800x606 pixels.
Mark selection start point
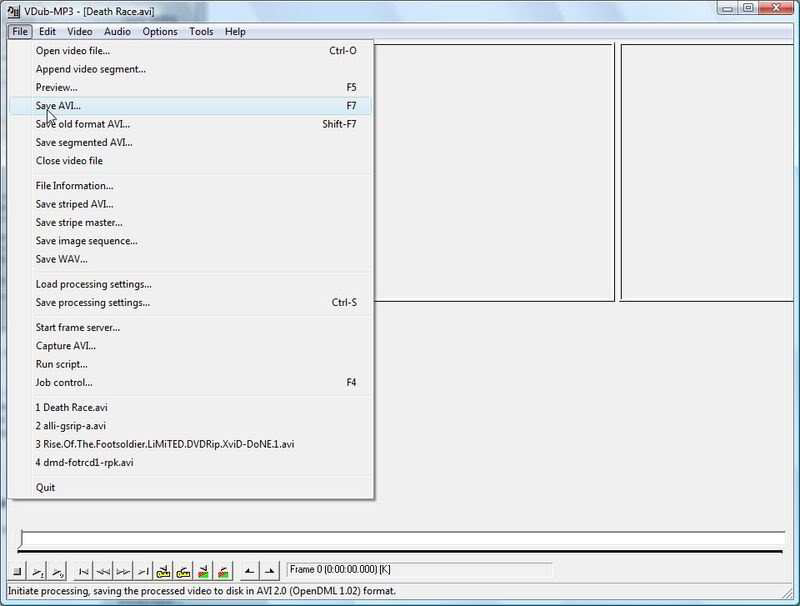(x=249, y=571)
